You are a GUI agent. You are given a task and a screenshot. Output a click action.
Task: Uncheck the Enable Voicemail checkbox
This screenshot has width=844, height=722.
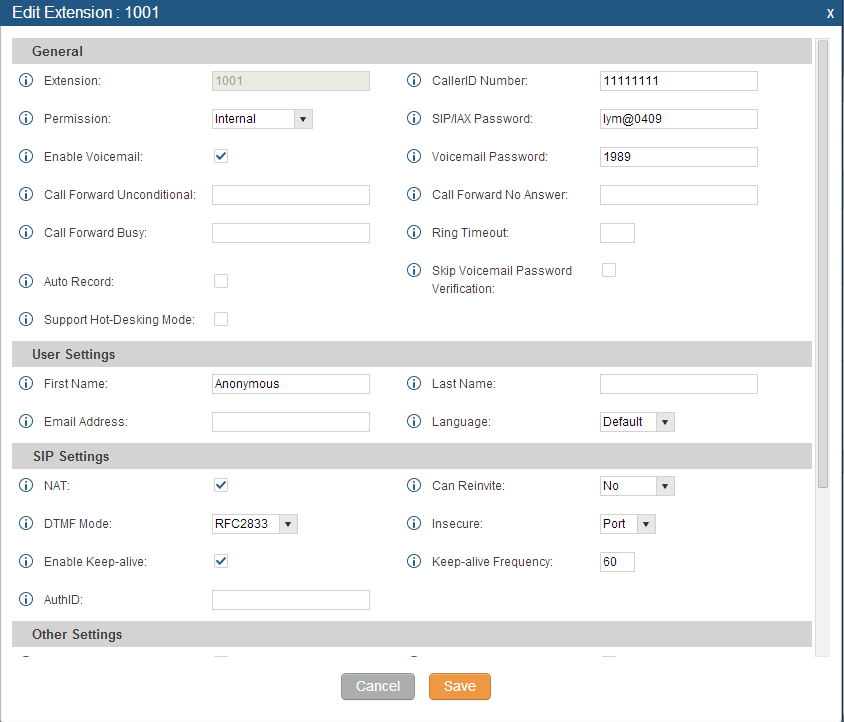click(221, 156)
